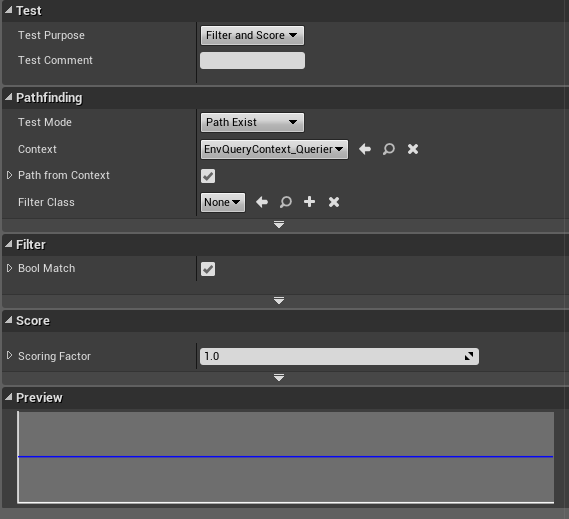Screen dimensions: 569x519
Task: Toggle the Path from Context checkbox
Action: (208, 176)
